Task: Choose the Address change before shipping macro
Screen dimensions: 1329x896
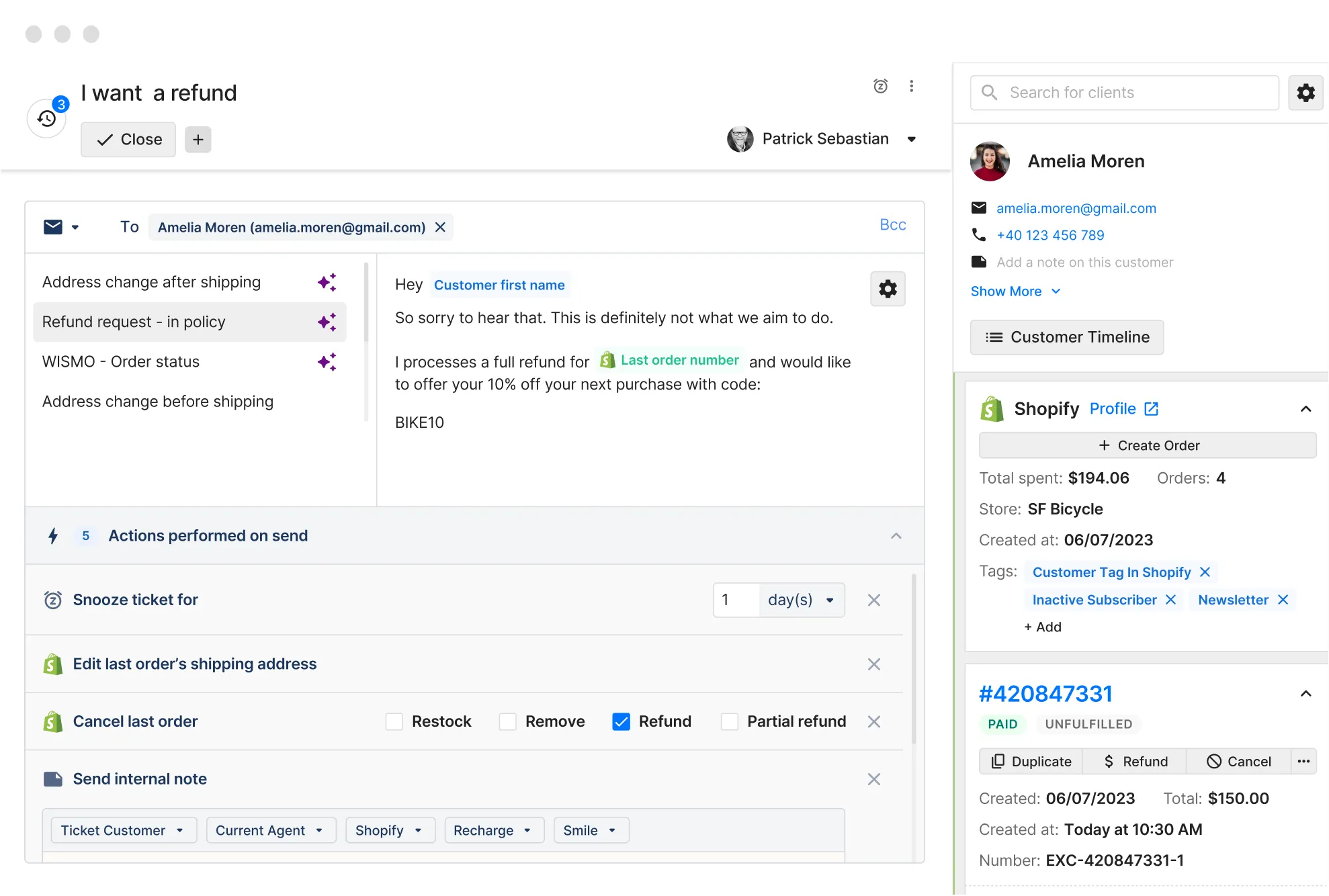Action: [157, 402]
